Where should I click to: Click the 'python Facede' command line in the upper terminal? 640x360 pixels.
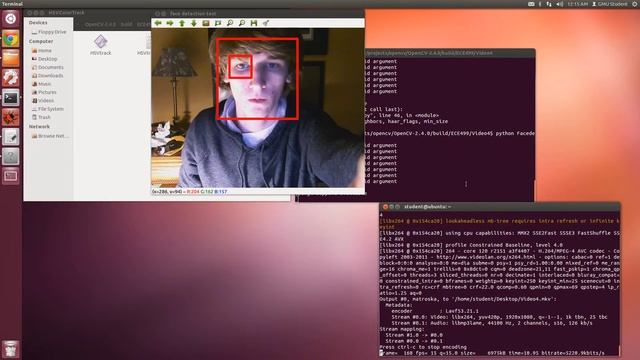(450, 133)
